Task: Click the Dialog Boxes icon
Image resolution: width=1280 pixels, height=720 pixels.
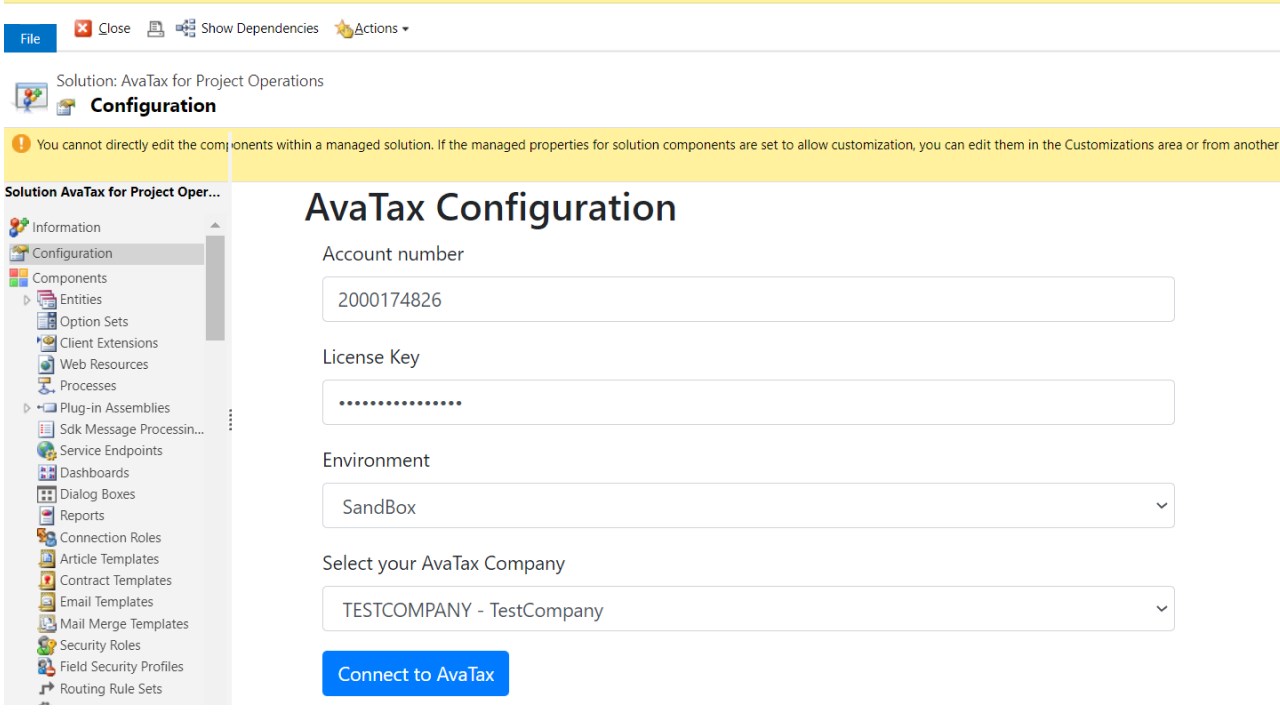Action: (46, 494)
